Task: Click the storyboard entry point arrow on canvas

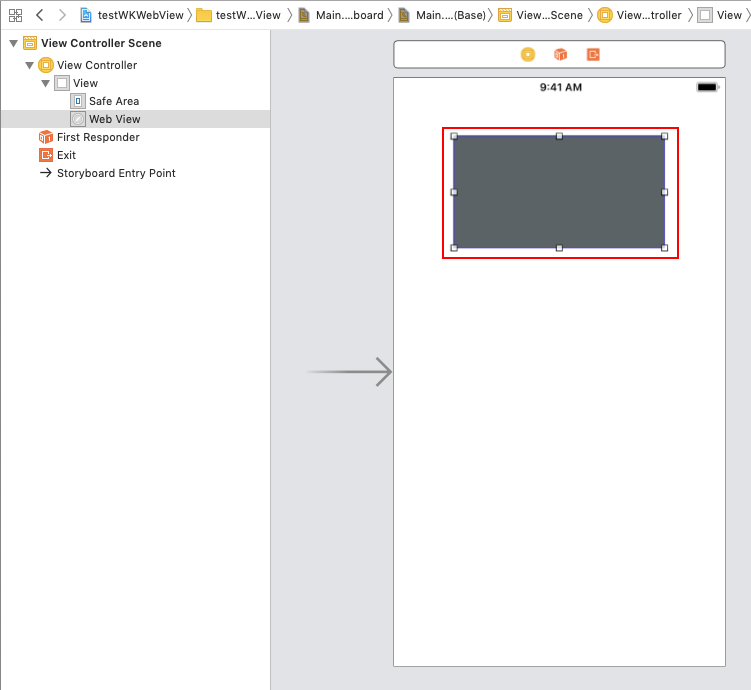Action: (x=350, y=372)
